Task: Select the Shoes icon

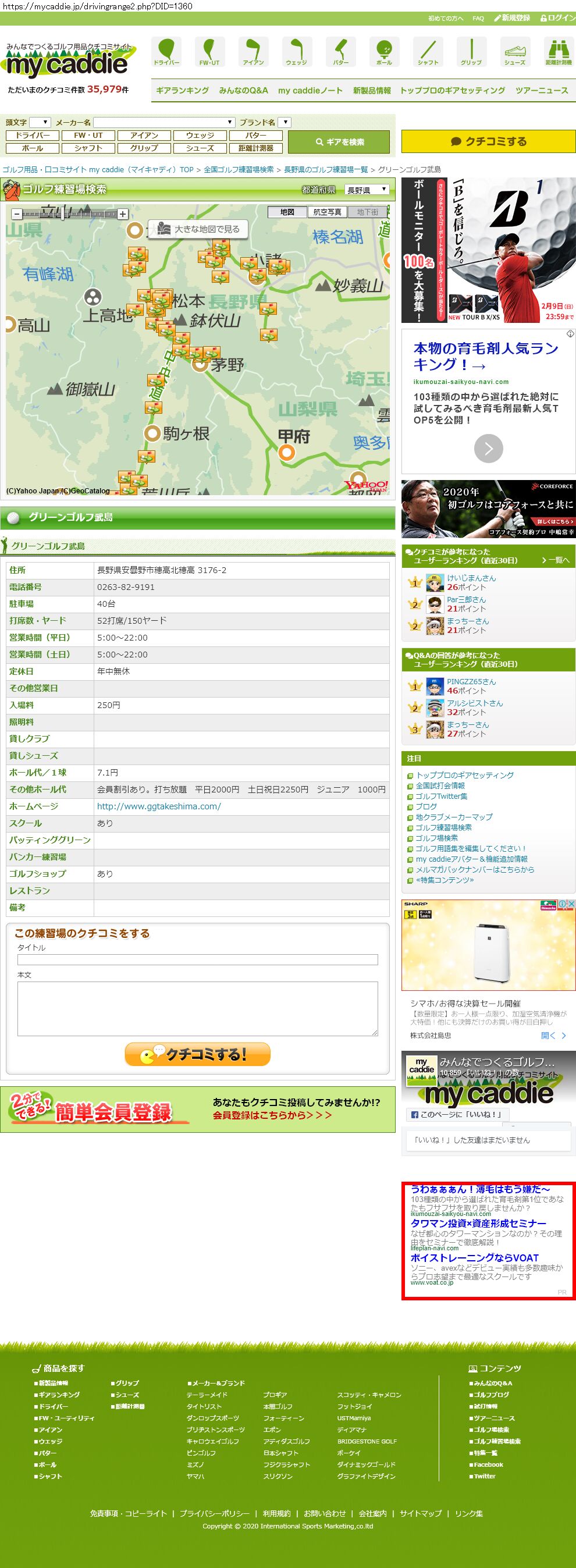Action: click(514, 51)
